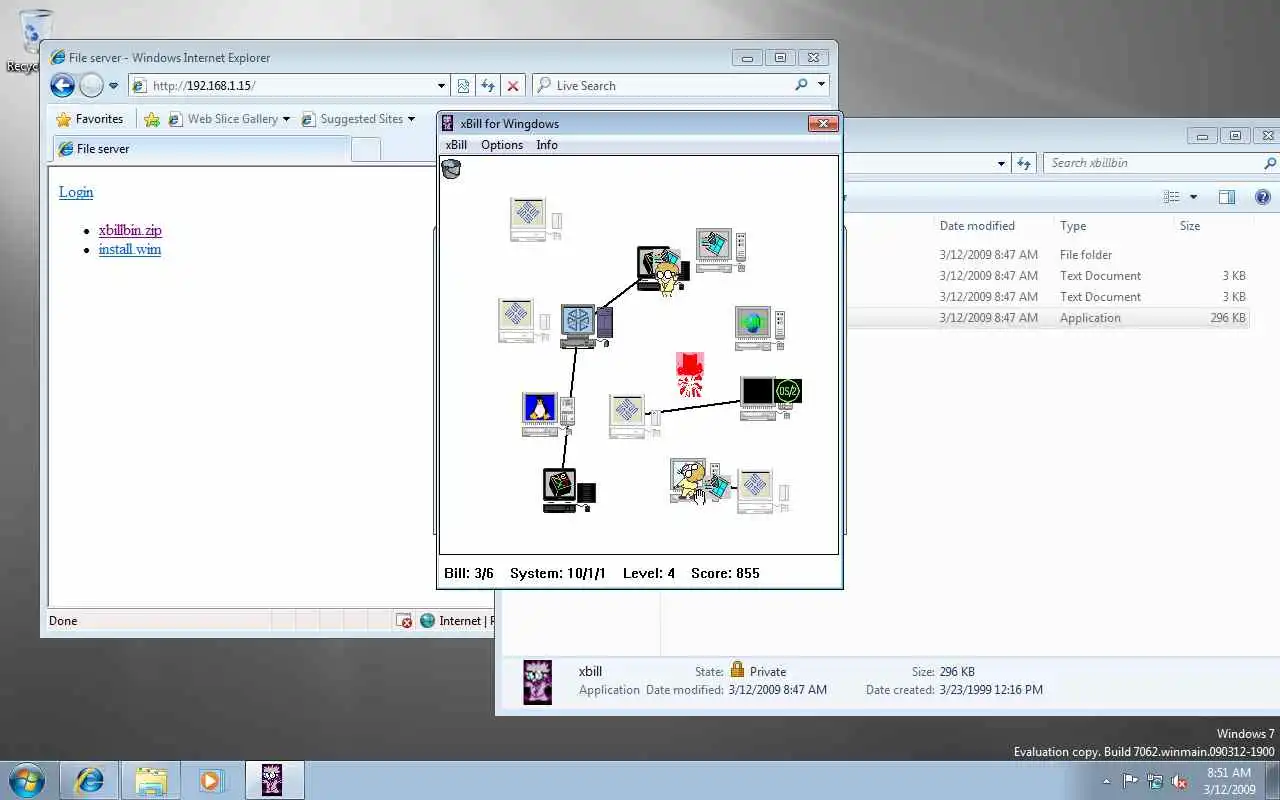Viewport: 1280px width, 800px height.
Task: Expand the Explorer address bar history dropdown
Action: pos(1001,163)
